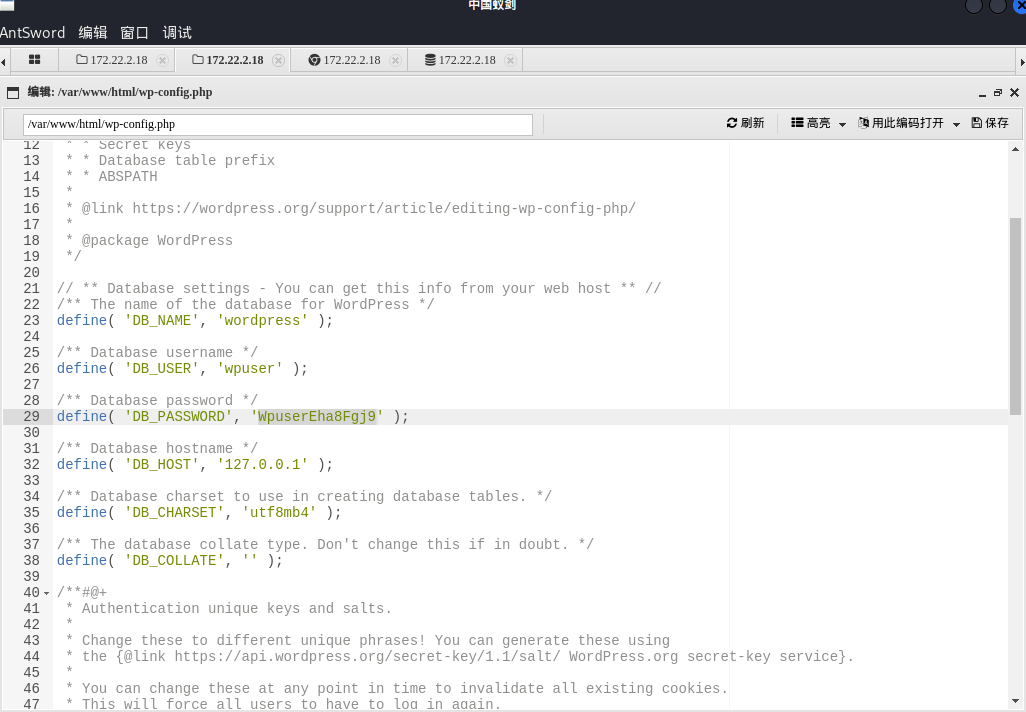The width and height of the screenshot is (1026, 712).
Task: Open the AntSword menu
Action: point(32,32)
